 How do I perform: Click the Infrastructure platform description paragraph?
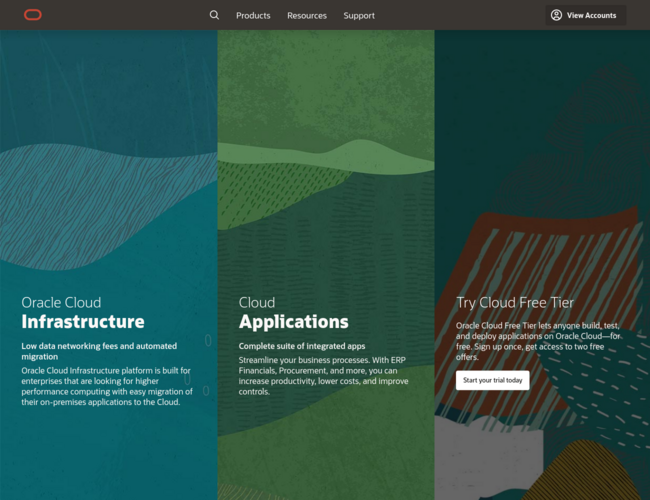click(x=107, y=386)
